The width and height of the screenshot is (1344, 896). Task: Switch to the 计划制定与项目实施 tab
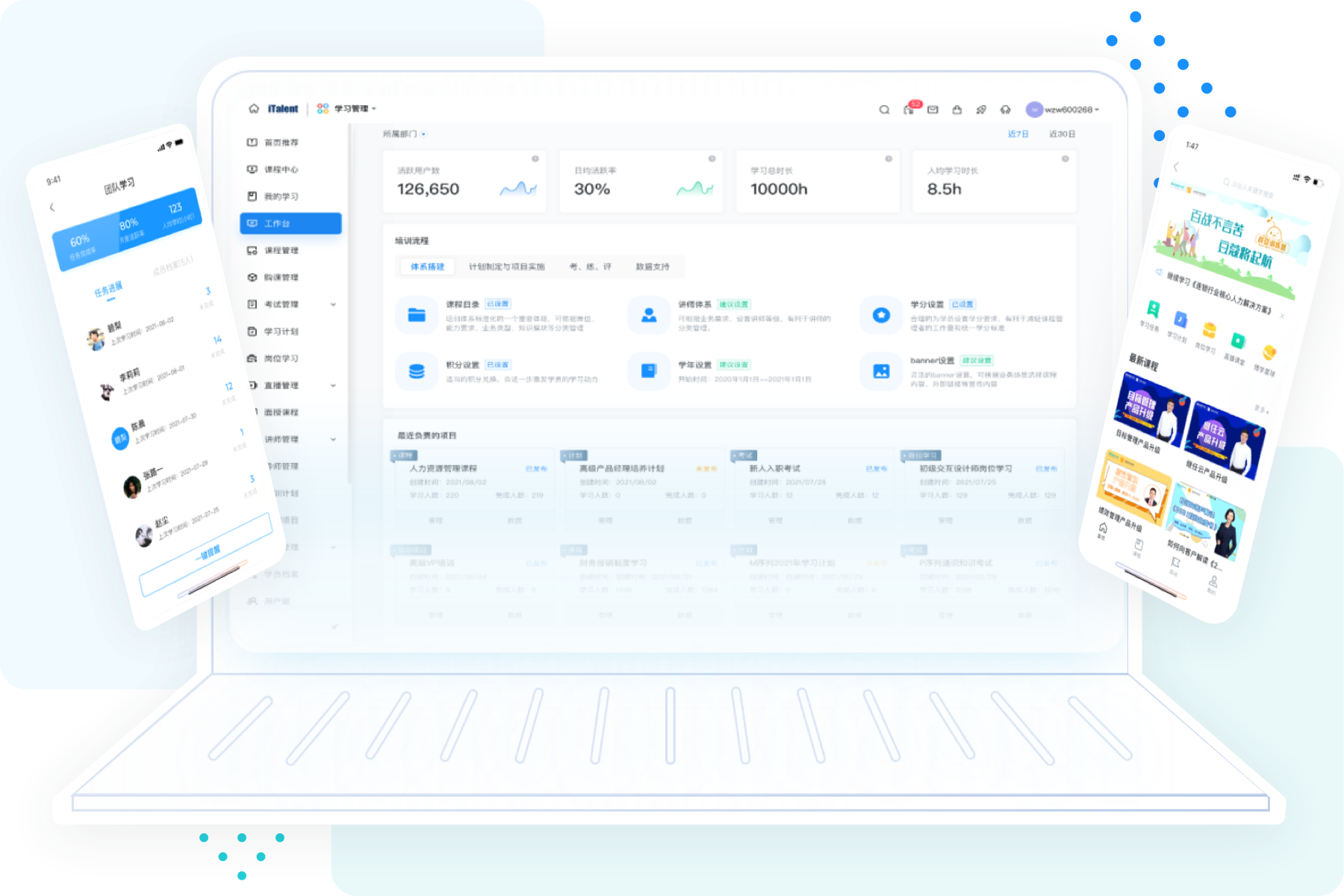coord(506,267)
